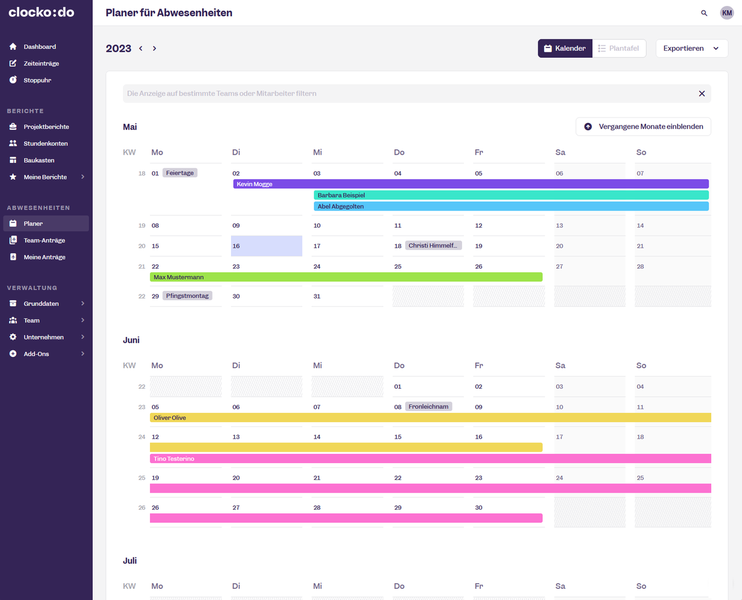Open Team-Anträge menu item
The image size is (742, 600).
point(46,240)
